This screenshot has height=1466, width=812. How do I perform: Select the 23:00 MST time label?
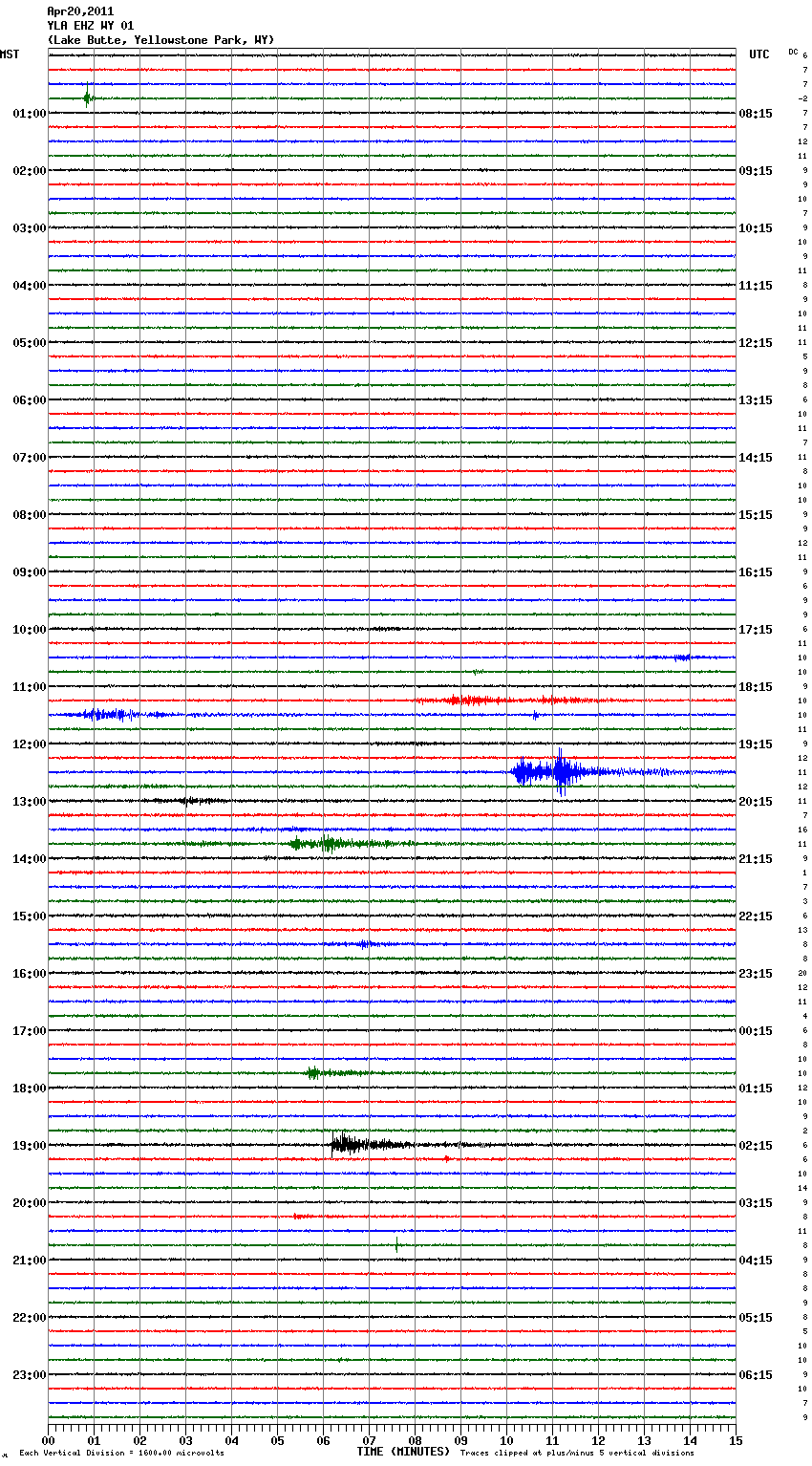tap(30, 1375)
